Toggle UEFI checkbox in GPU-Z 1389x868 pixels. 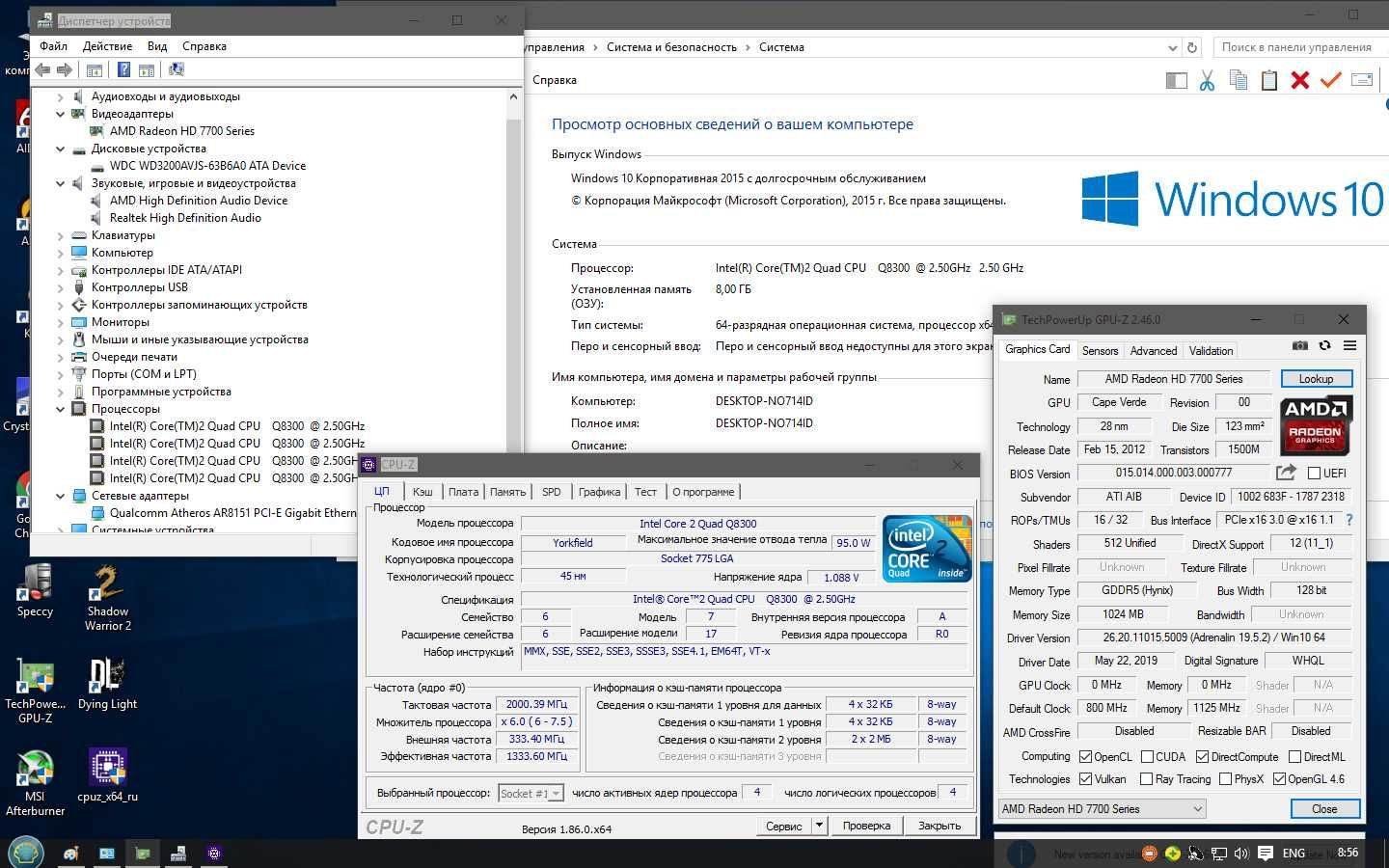pyautogui.click(x=1314, y=473)
